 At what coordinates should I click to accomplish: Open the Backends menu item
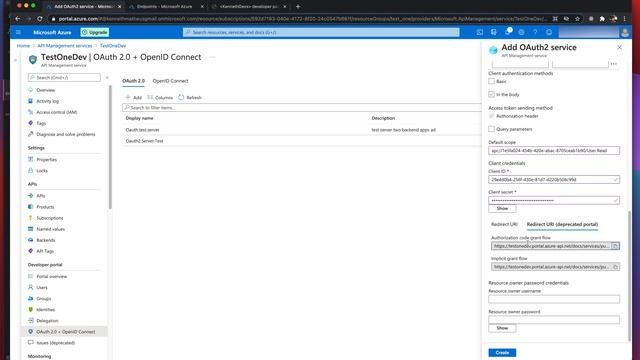tap(45, 240)
